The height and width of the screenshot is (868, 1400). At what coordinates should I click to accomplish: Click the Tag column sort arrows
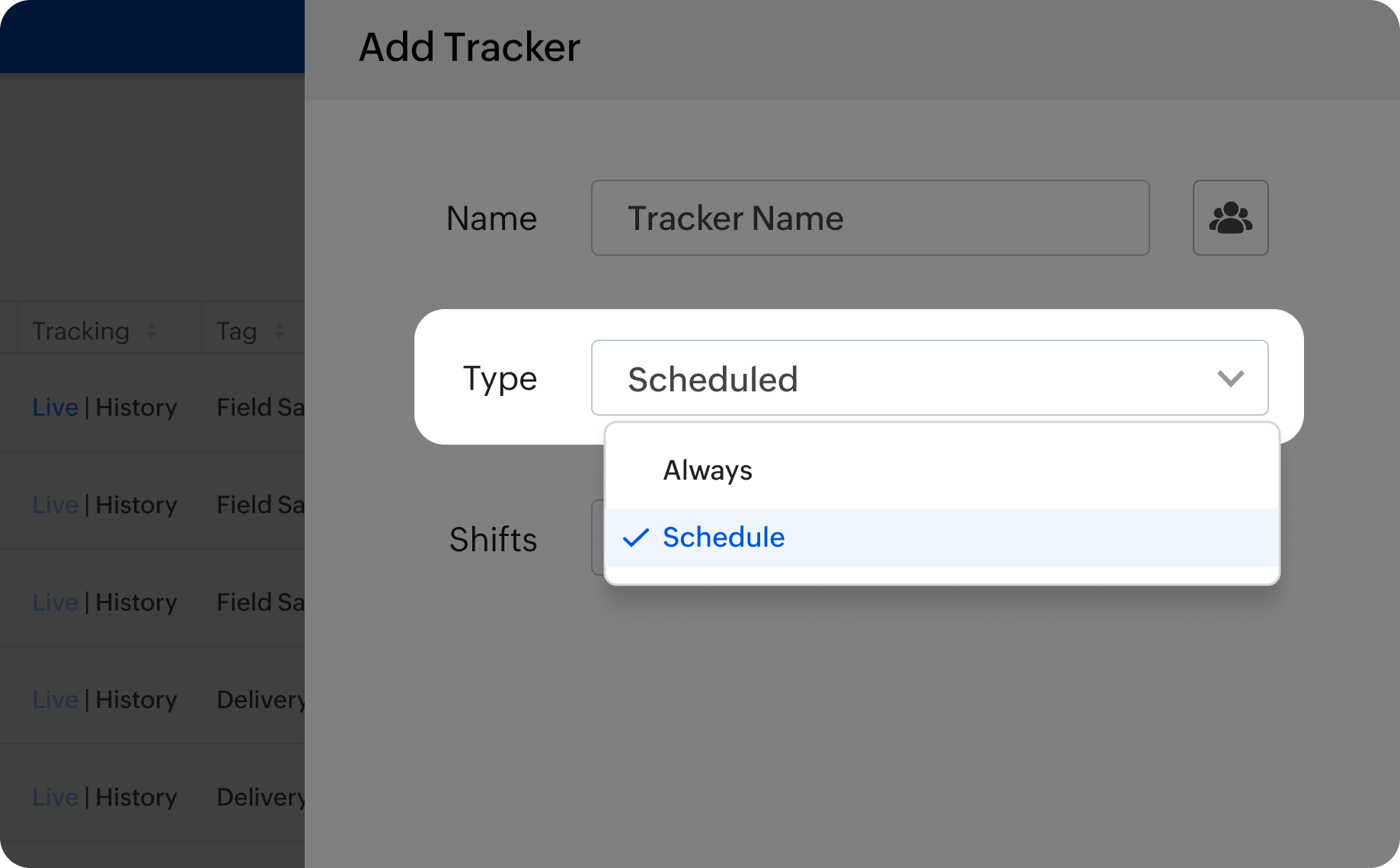pyautogui.click(x=280, y=331)
